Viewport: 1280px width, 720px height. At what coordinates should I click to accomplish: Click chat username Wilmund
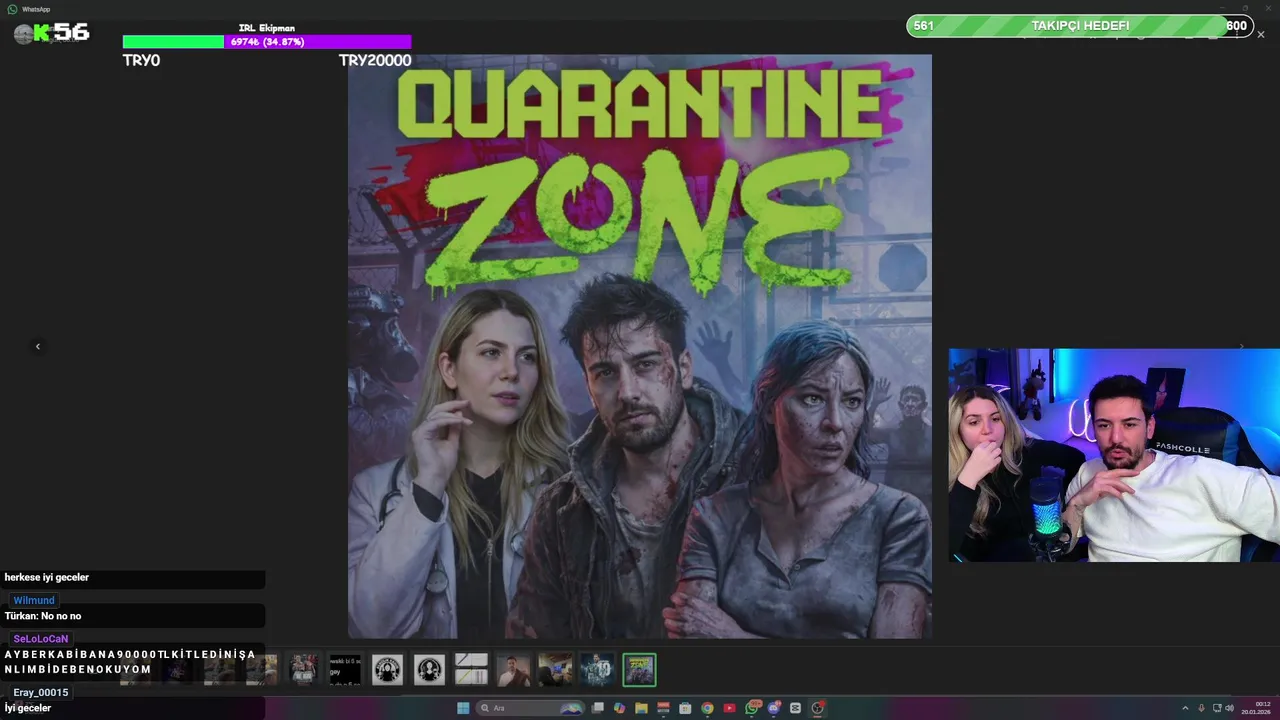click(34, 600)
